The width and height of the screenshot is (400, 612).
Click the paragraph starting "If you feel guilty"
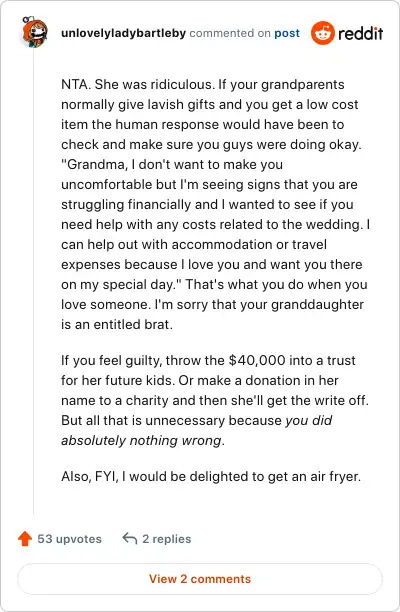[x=215, y=400]
